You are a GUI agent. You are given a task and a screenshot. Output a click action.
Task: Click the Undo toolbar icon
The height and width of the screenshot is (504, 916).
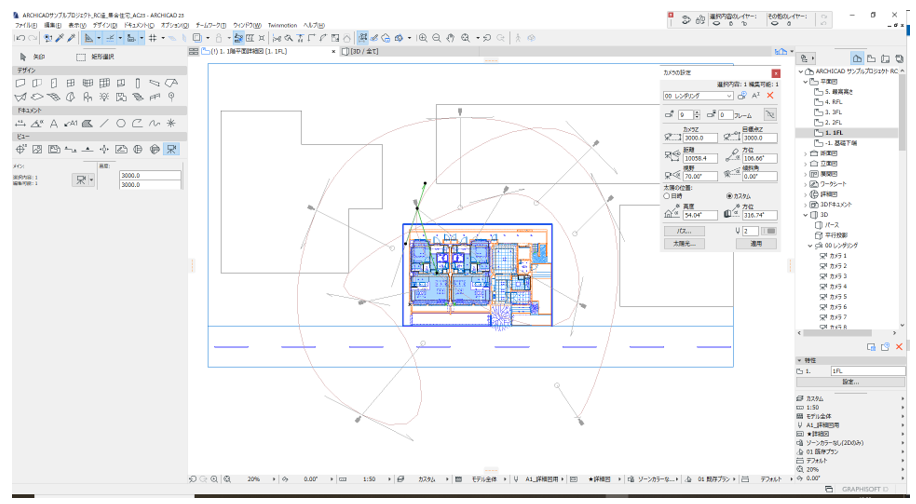(20, 38)
